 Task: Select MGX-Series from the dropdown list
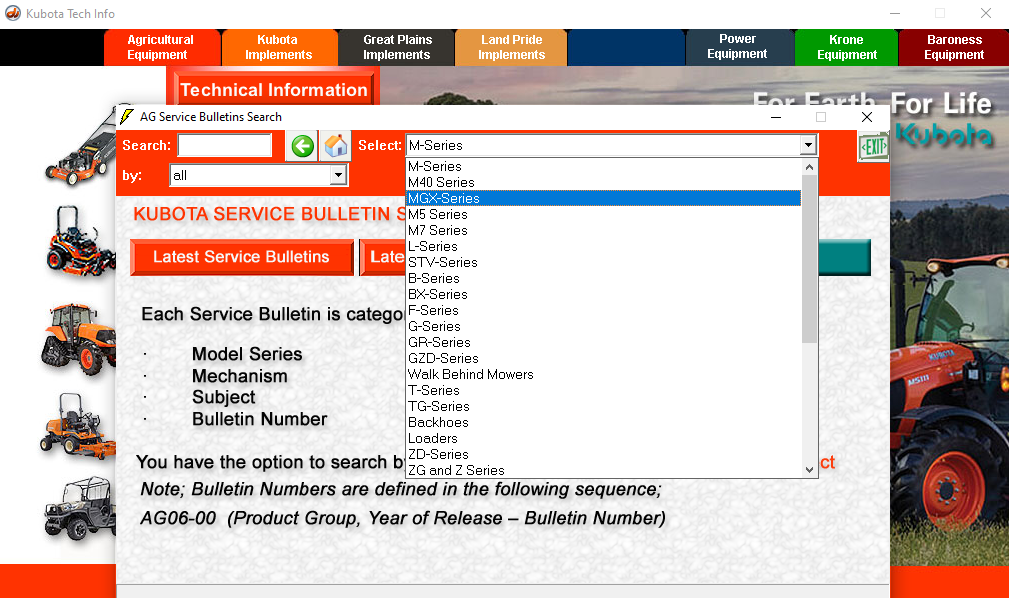(443, 198)
